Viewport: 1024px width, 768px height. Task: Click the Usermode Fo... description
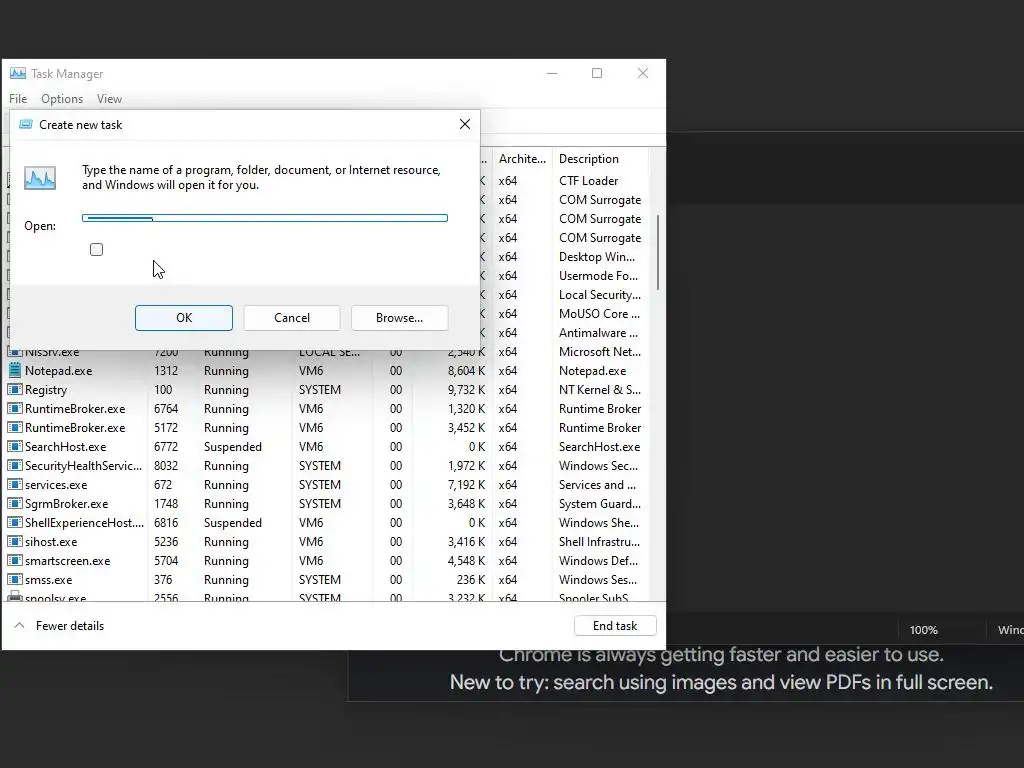click(598, 276)
